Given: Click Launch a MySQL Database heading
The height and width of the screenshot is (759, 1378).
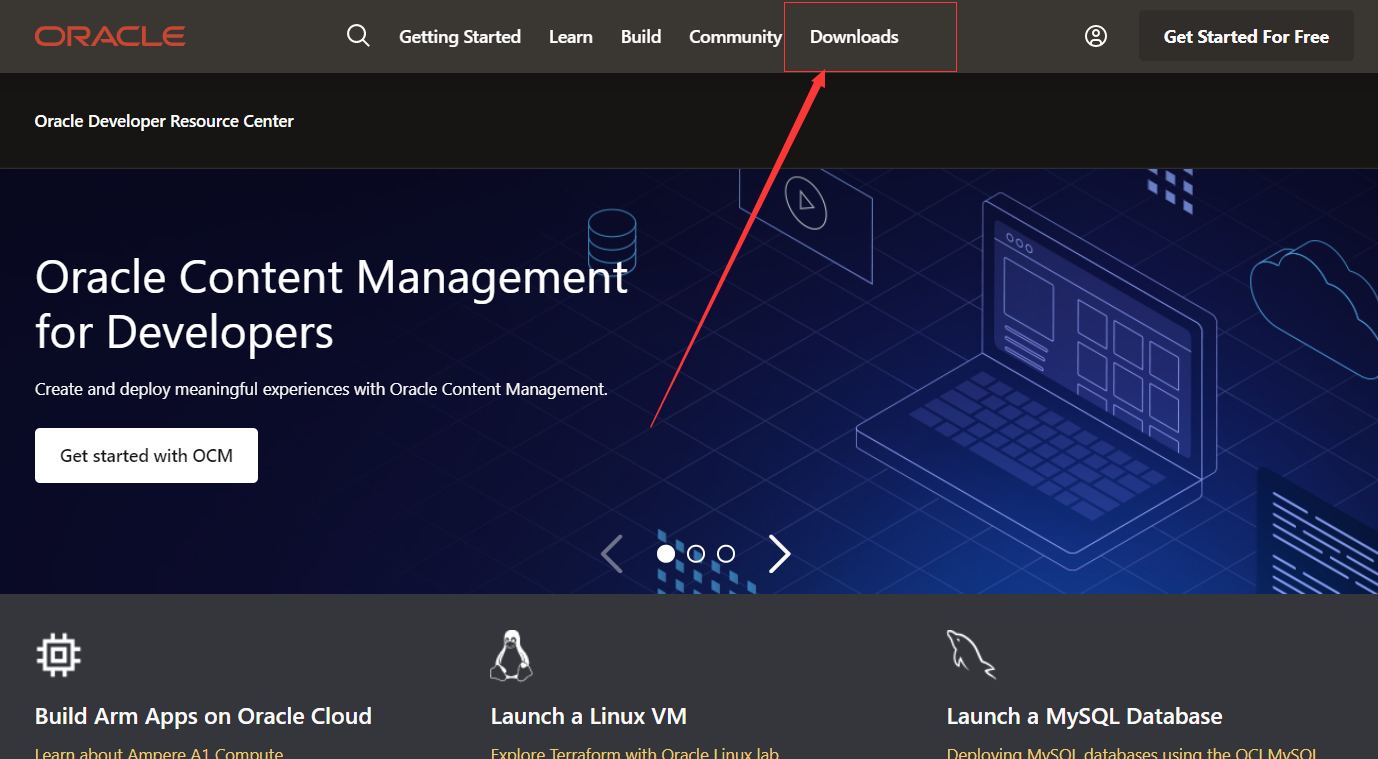Looking at the screenshot, I should [1085, 716].
